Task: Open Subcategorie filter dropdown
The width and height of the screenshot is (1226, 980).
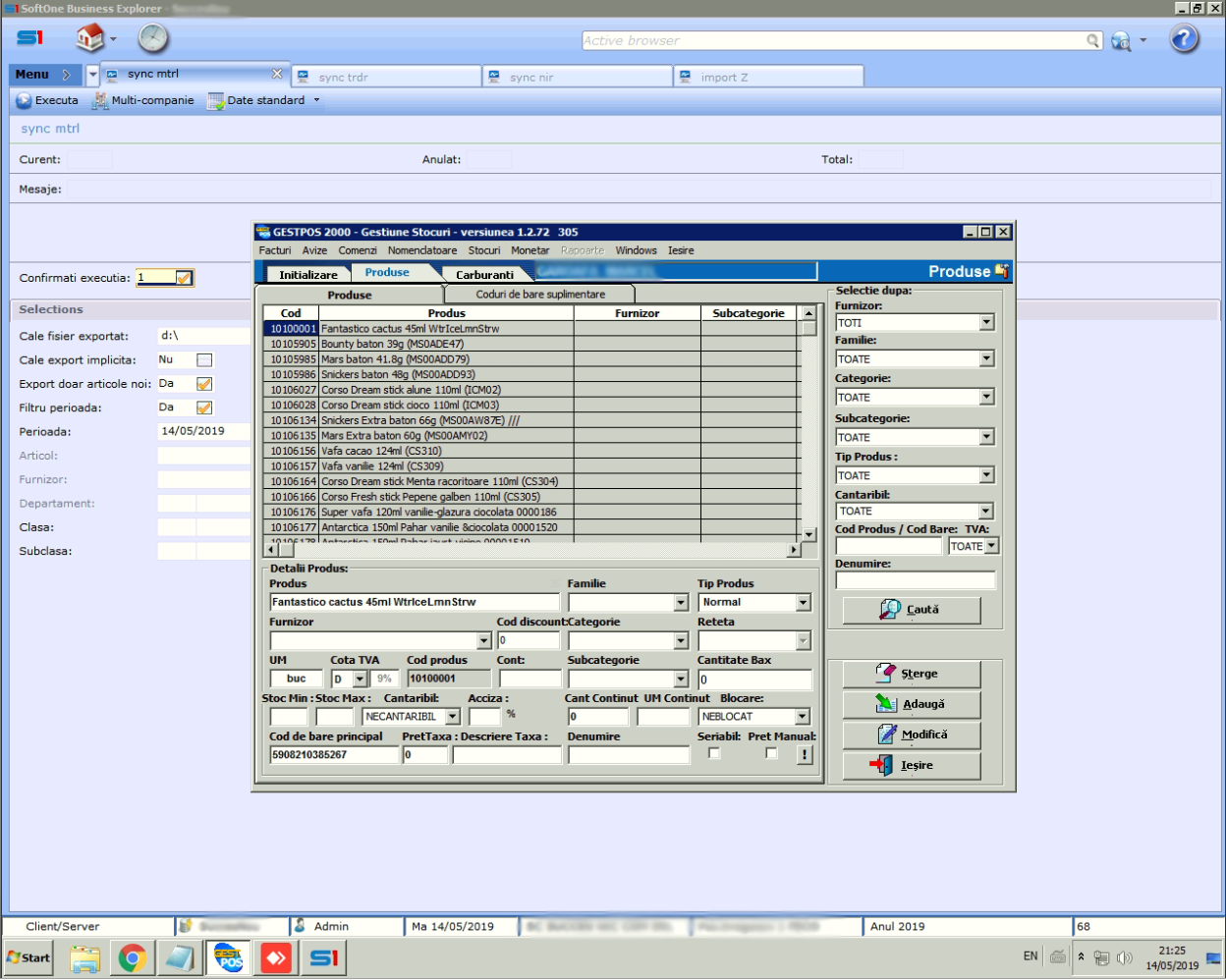Action: click(986, 438)
